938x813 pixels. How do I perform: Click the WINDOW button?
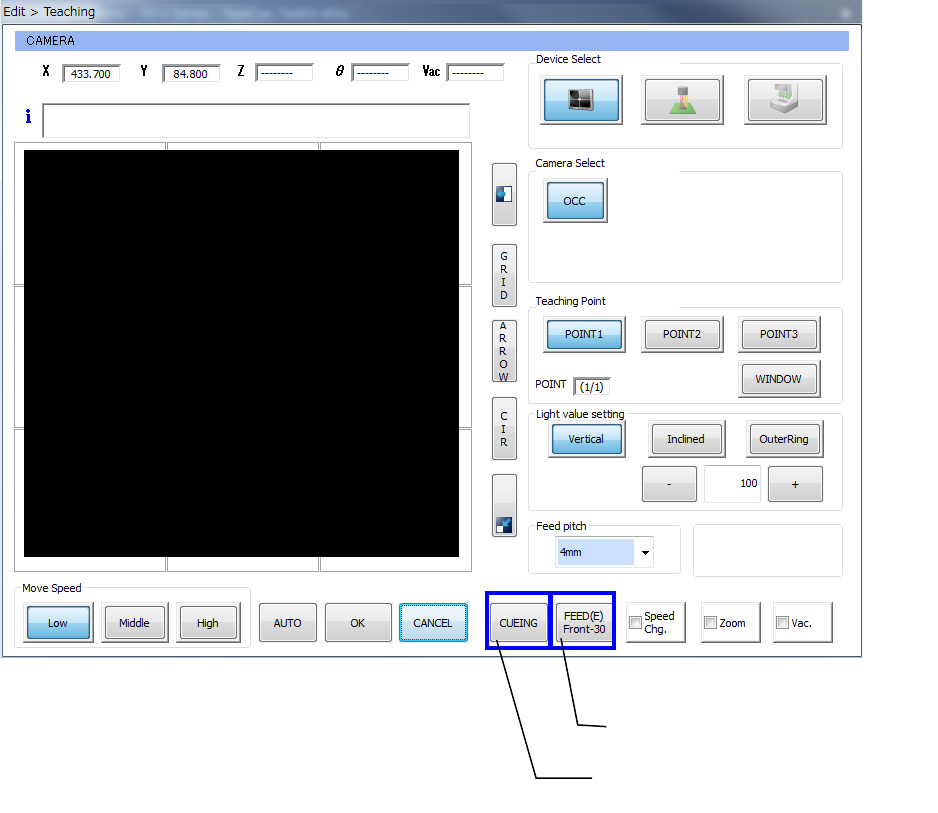pos(779,379)
